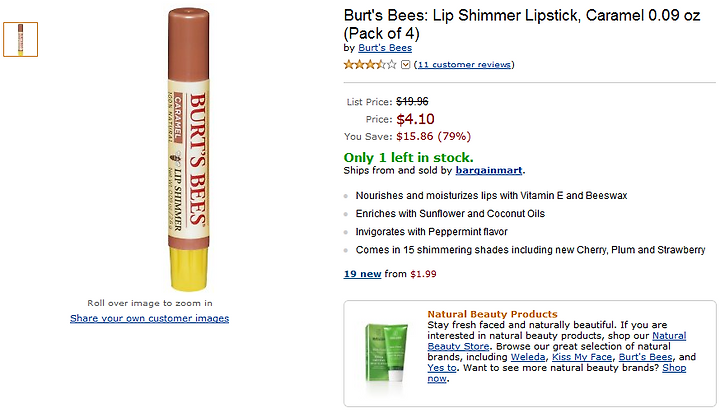
Task: Open the Yes to brand link
Action: 442,368
